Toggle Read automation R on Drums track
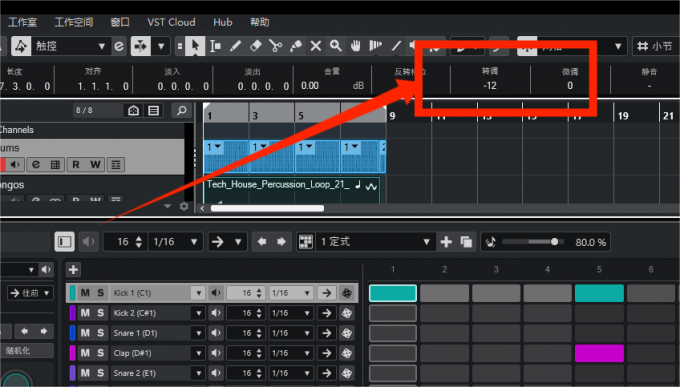680x387 pixels. (x=75, y=164)
